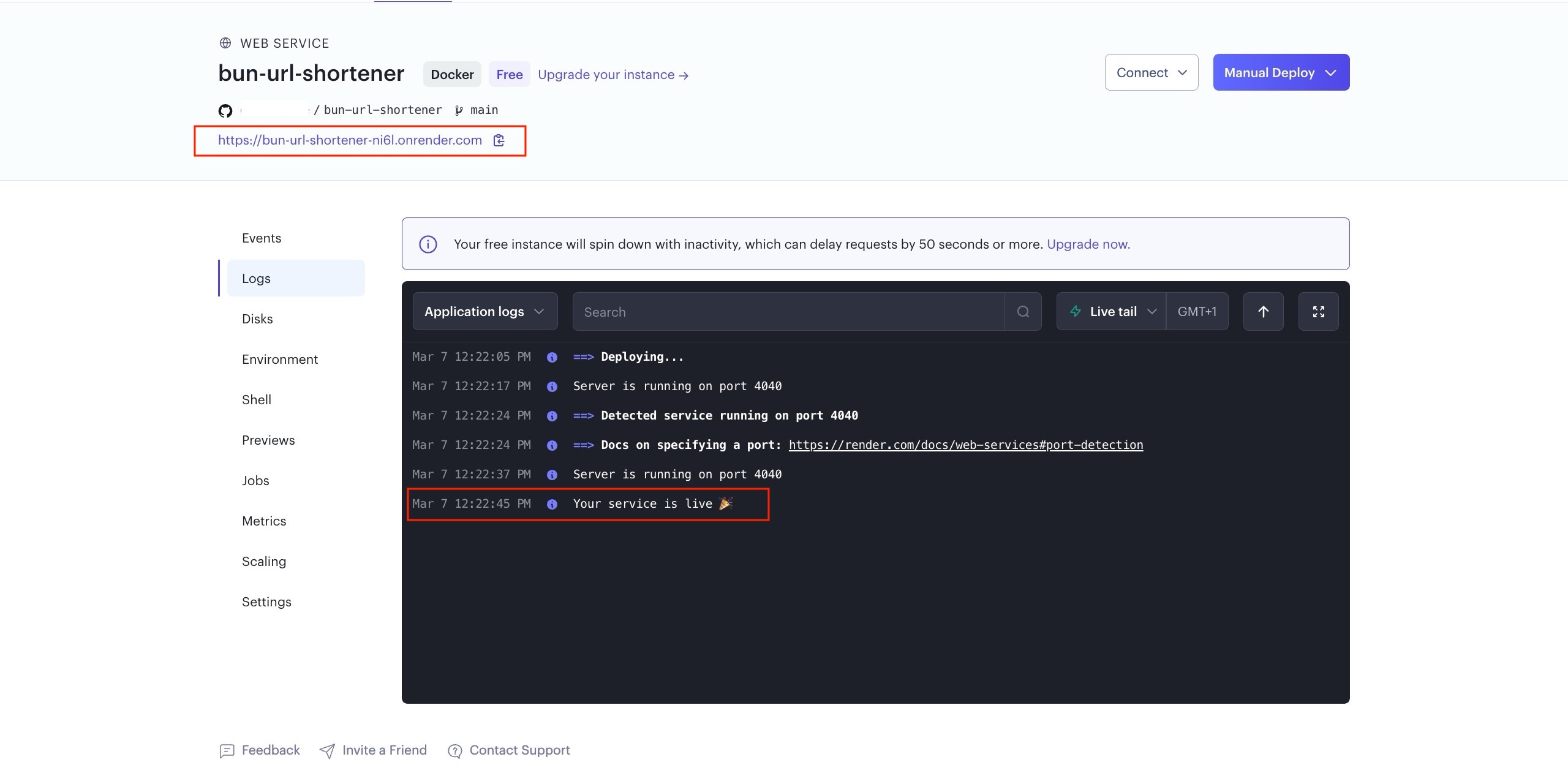
Task: Click Upgrade your instance link
Action: click(x=613, y=75)
